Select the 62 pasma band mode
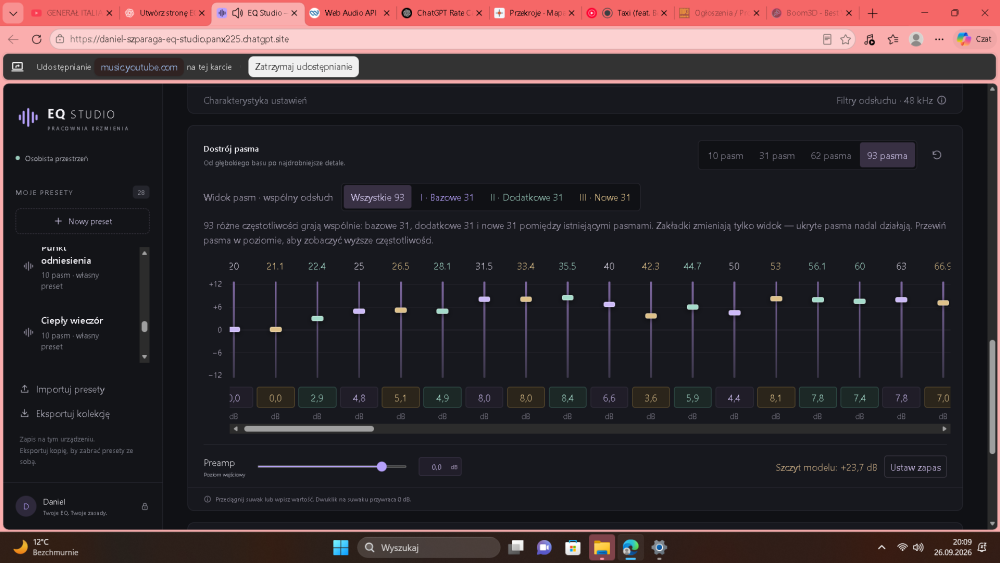The image size is (1000, 563). pos(830,156)
